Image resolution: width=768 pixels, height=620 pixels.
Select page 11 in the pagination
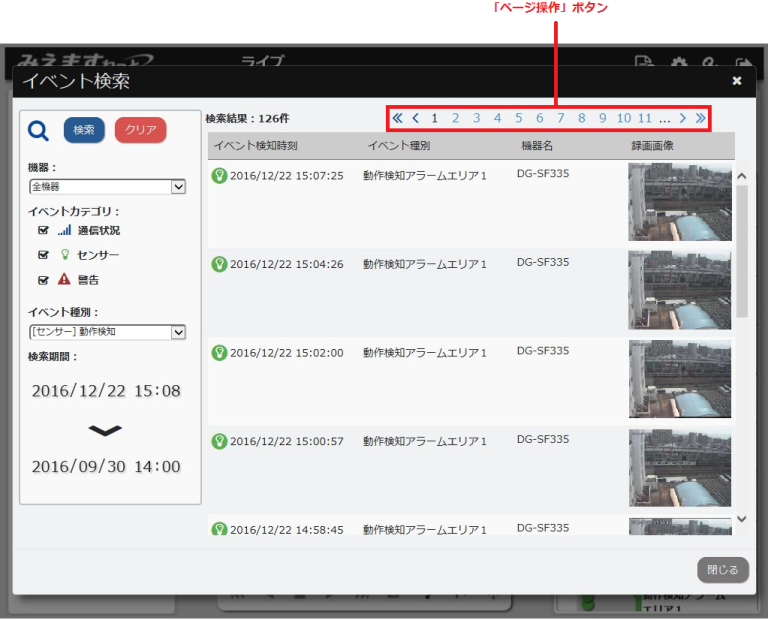pyautogui.click(x=645, y=118)
